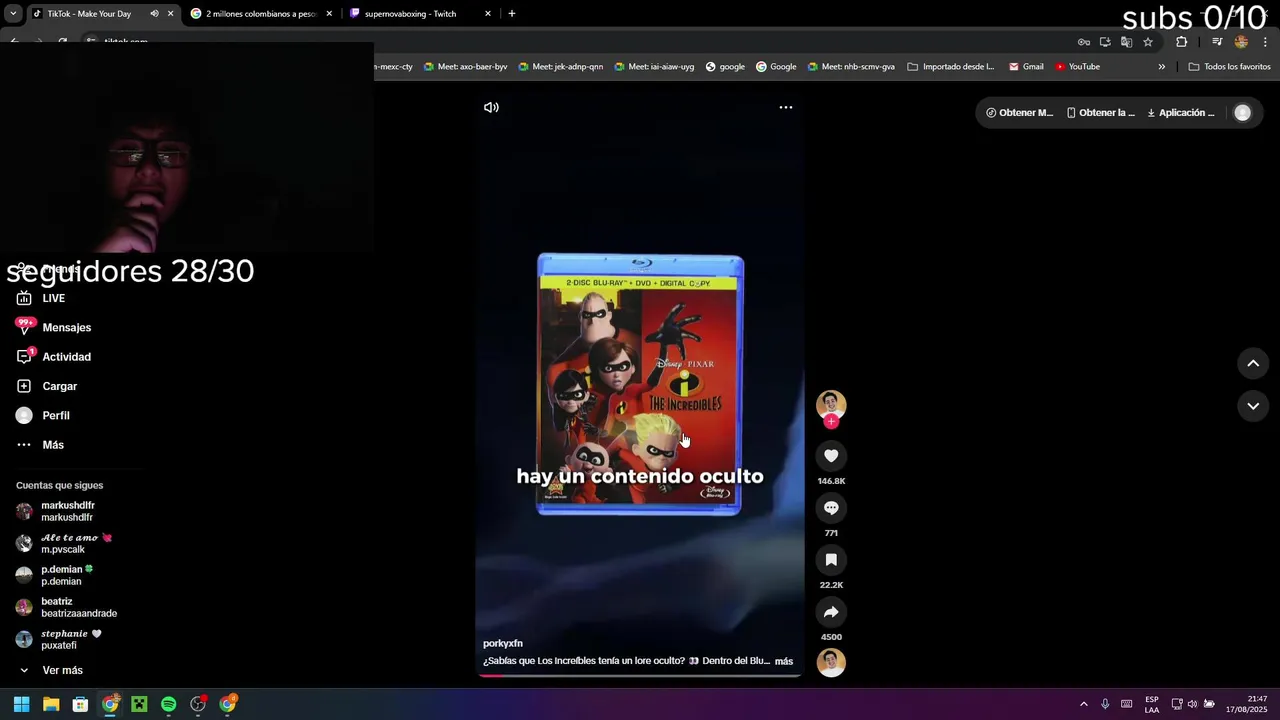Show hidden tray icons chevron

point(1083,704)
